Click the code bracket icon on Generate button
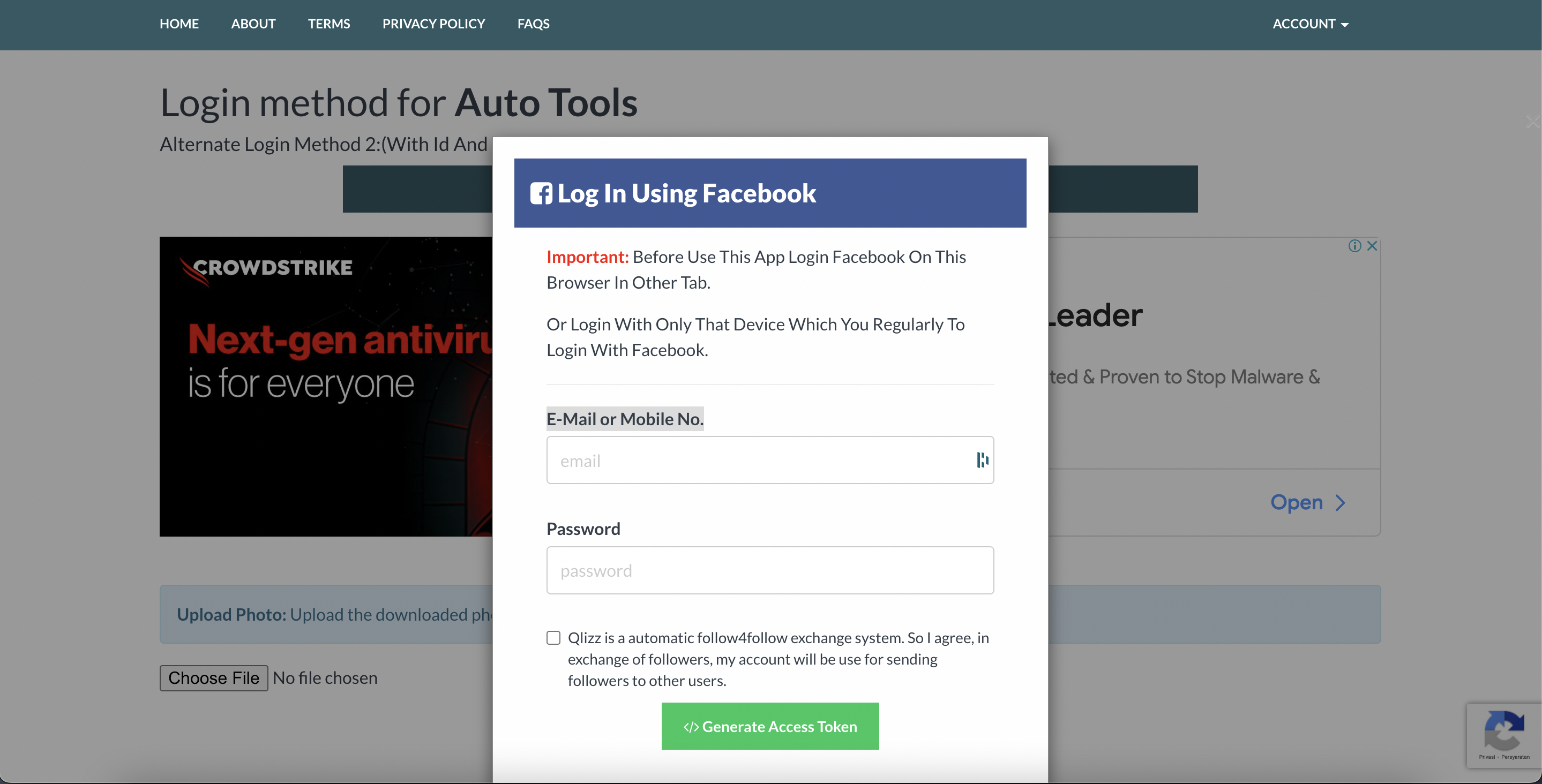 click(x=690, y=726)
